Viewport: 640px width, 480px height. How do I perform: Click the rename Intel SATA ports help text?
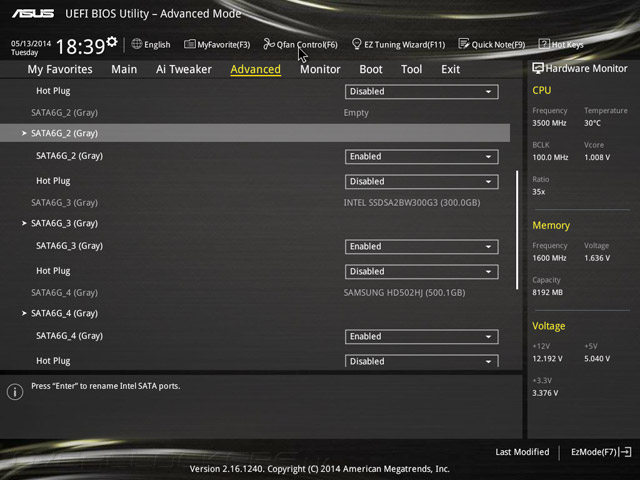(105, 386)
